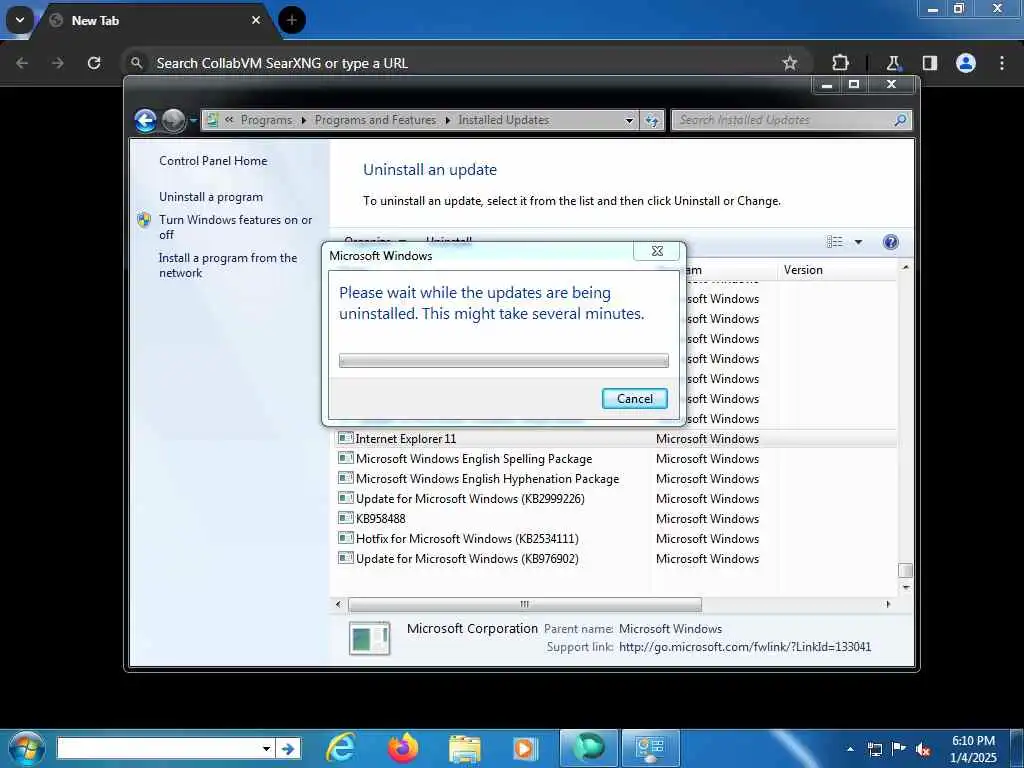The width and height of the screenshot is (1024, 768).
Task: Open the Control Panel help icon
Action: [x=890, y=242]
